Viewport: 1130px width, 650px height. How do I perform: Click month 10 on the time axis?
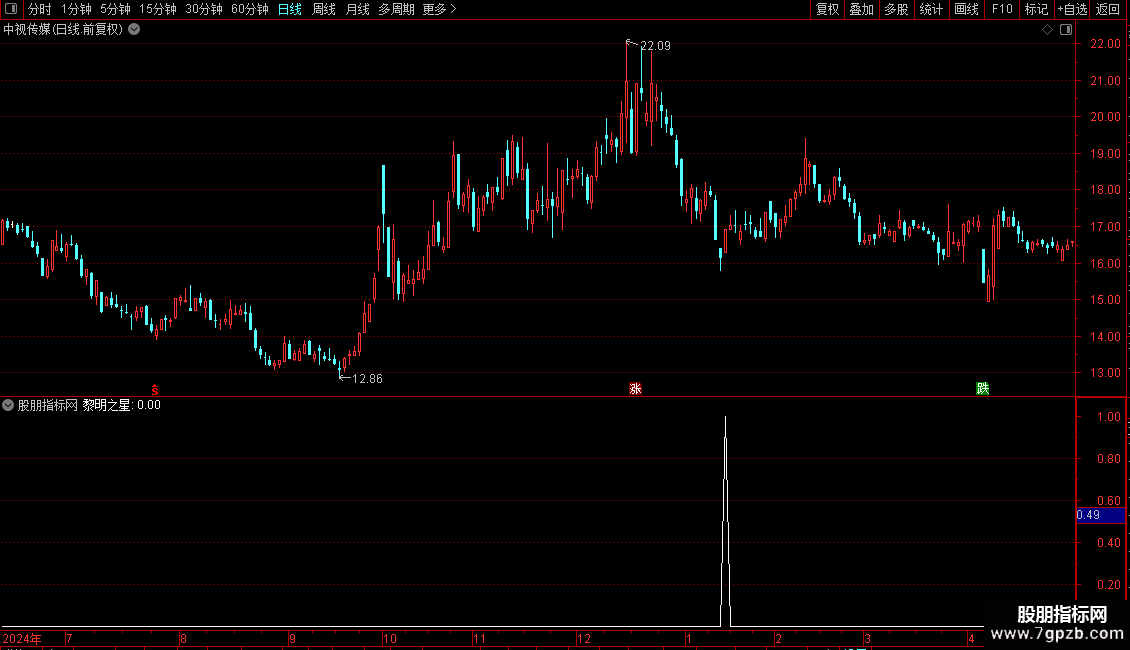(389, 638)
